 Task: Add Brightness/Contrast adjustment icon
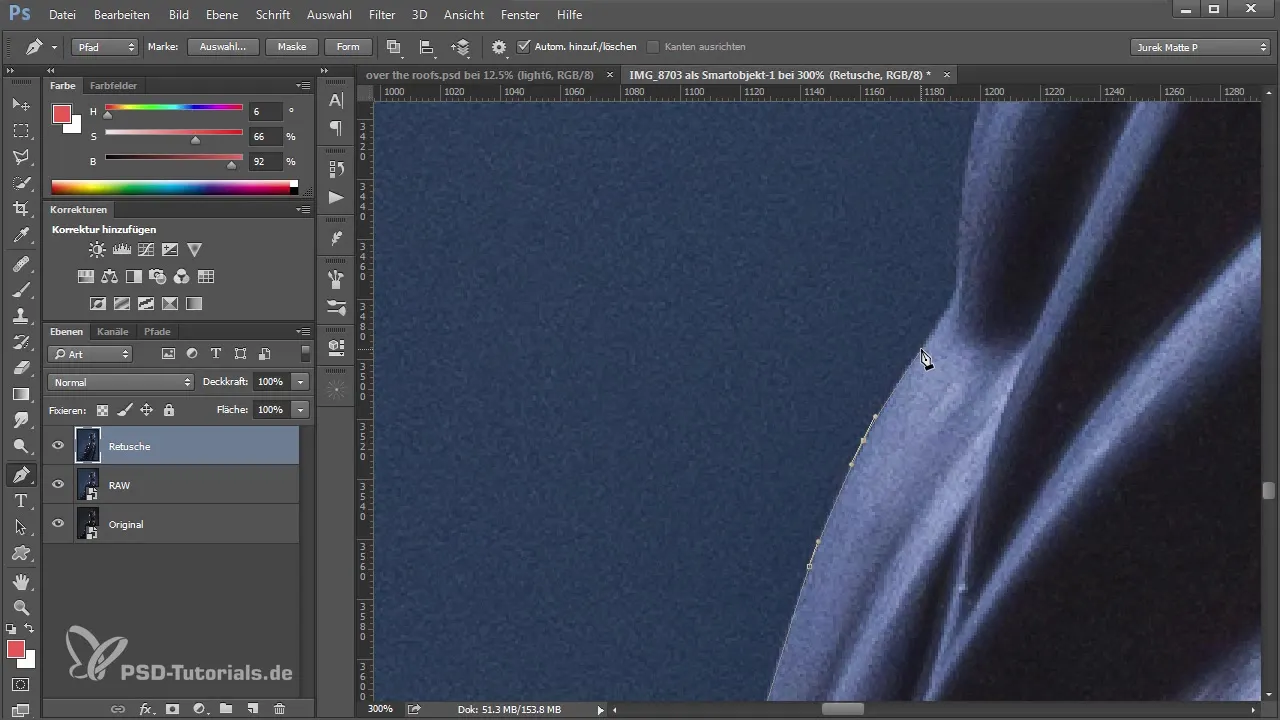tap(97, 249)
